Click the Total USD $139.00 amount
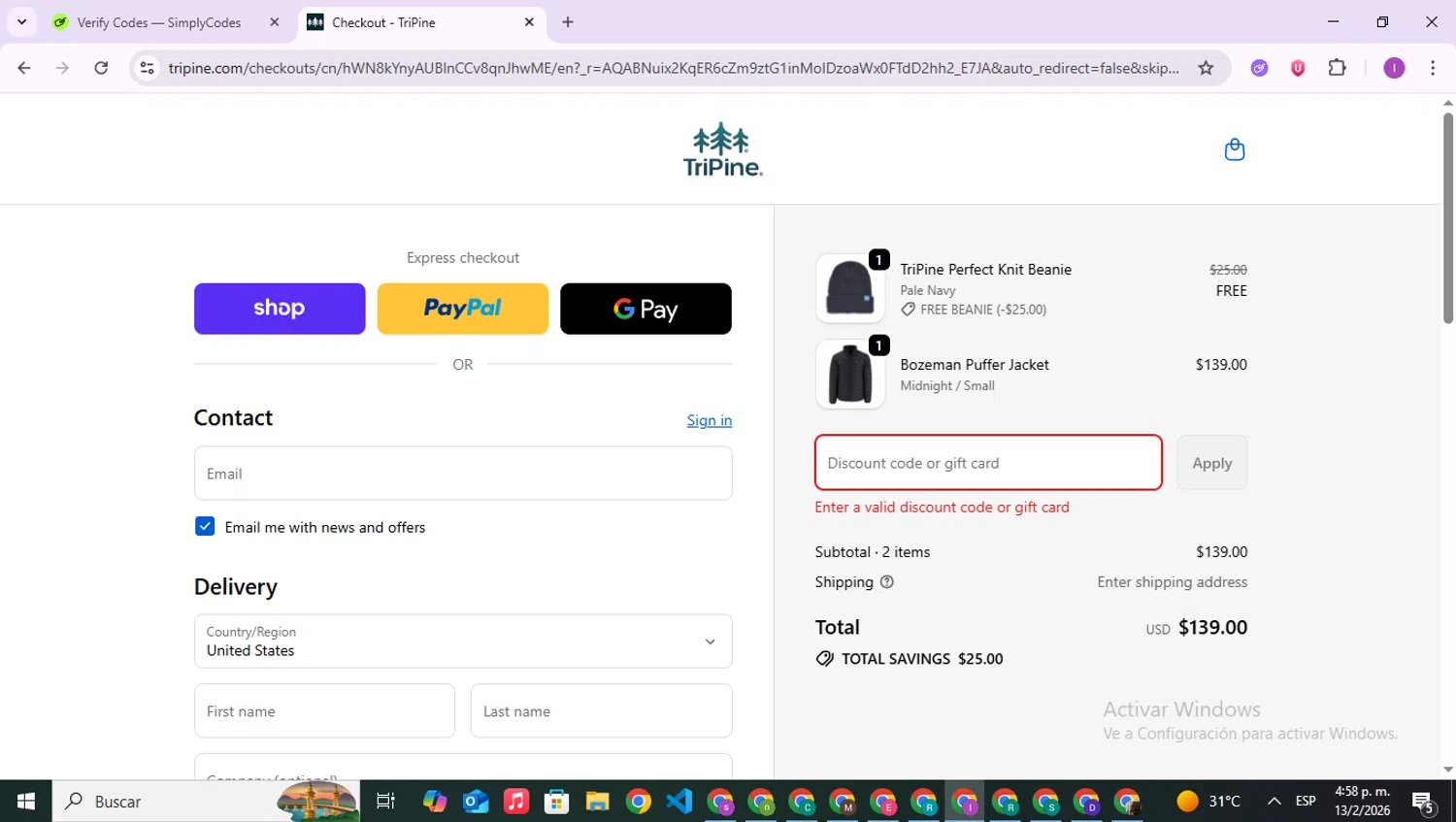 [x=1197, y=628]
